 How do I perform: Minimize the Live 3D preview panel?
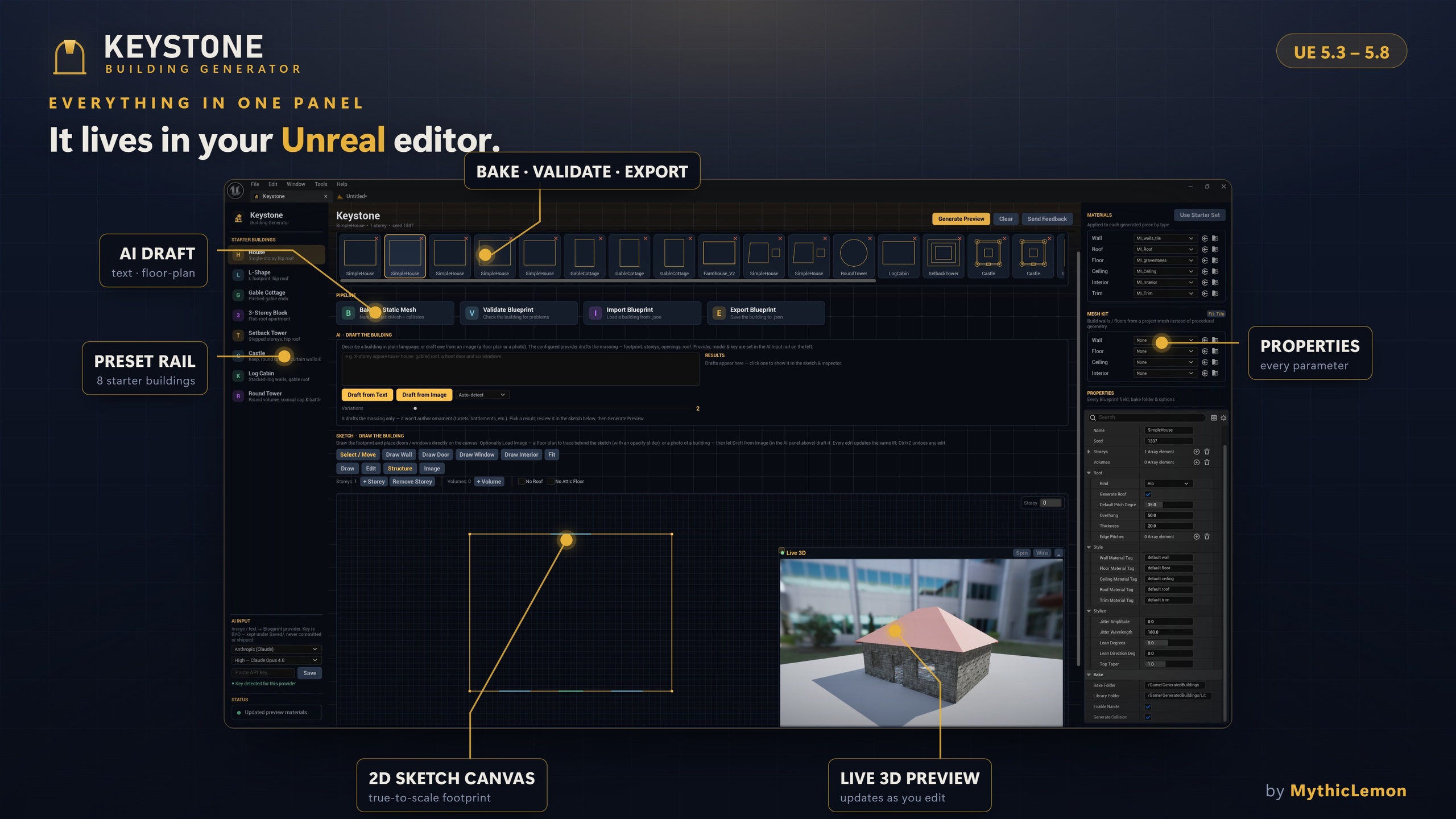(1058, 553)
